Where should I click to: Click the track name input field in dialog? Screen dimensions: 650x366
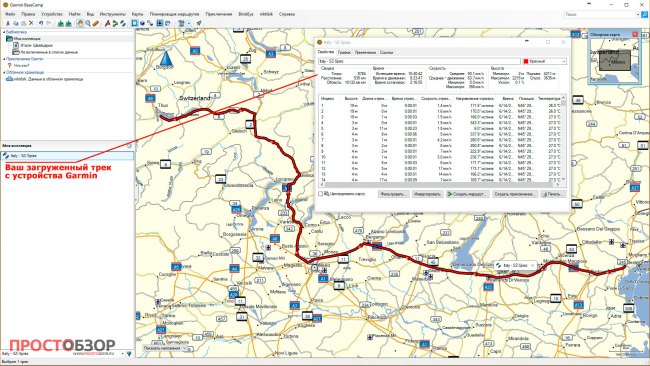[x=419, y=61]
